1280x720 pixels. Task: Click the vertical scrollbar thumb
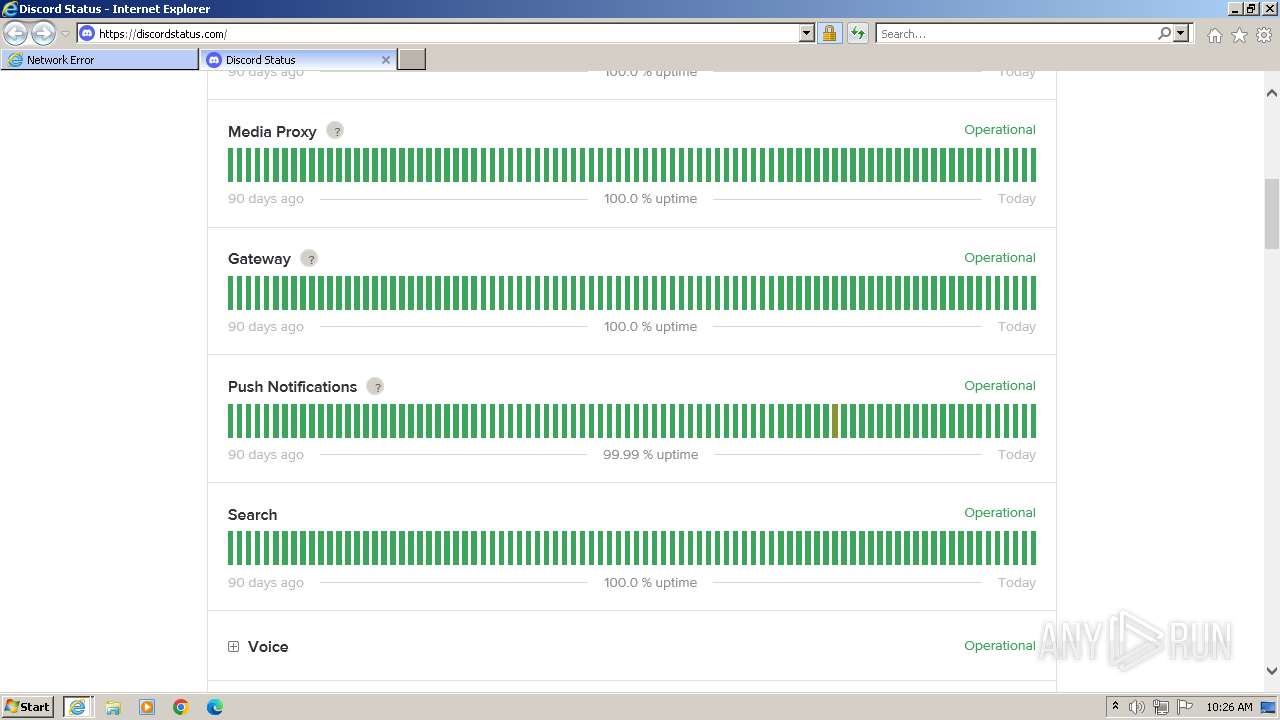click(1272, 213)
